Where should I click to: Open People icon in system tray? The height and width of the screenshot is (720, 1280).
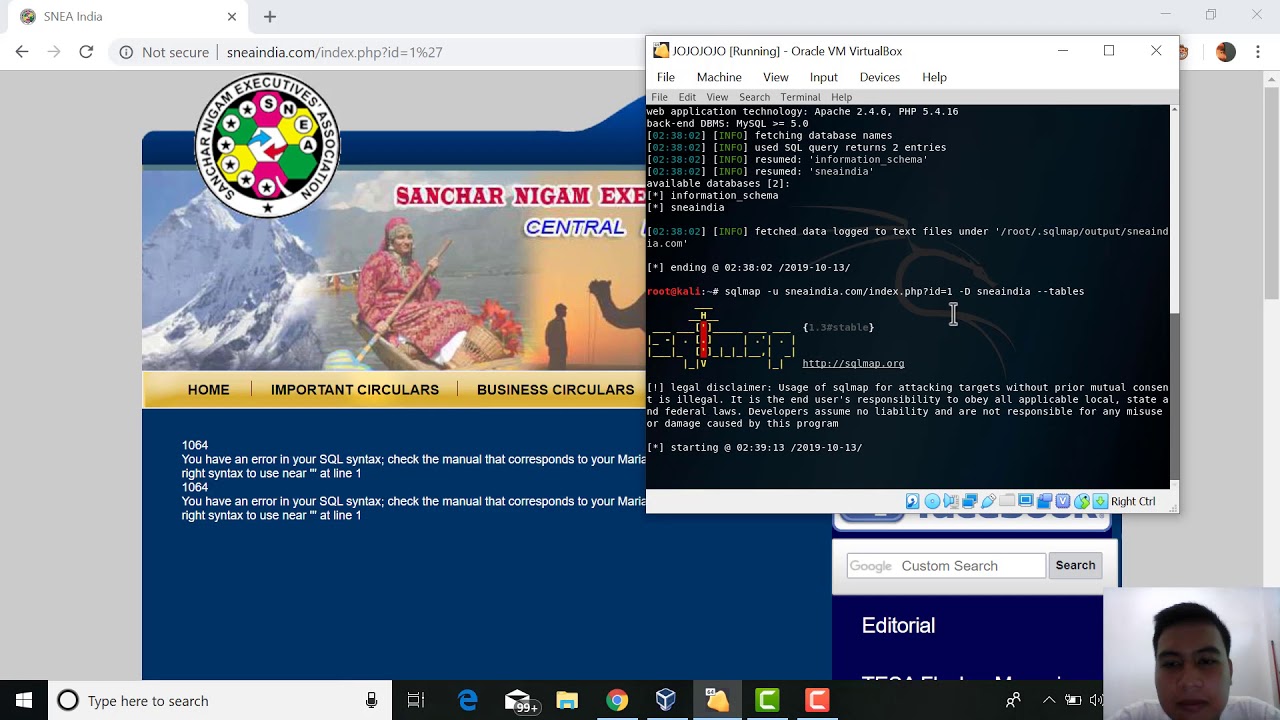1014,700
